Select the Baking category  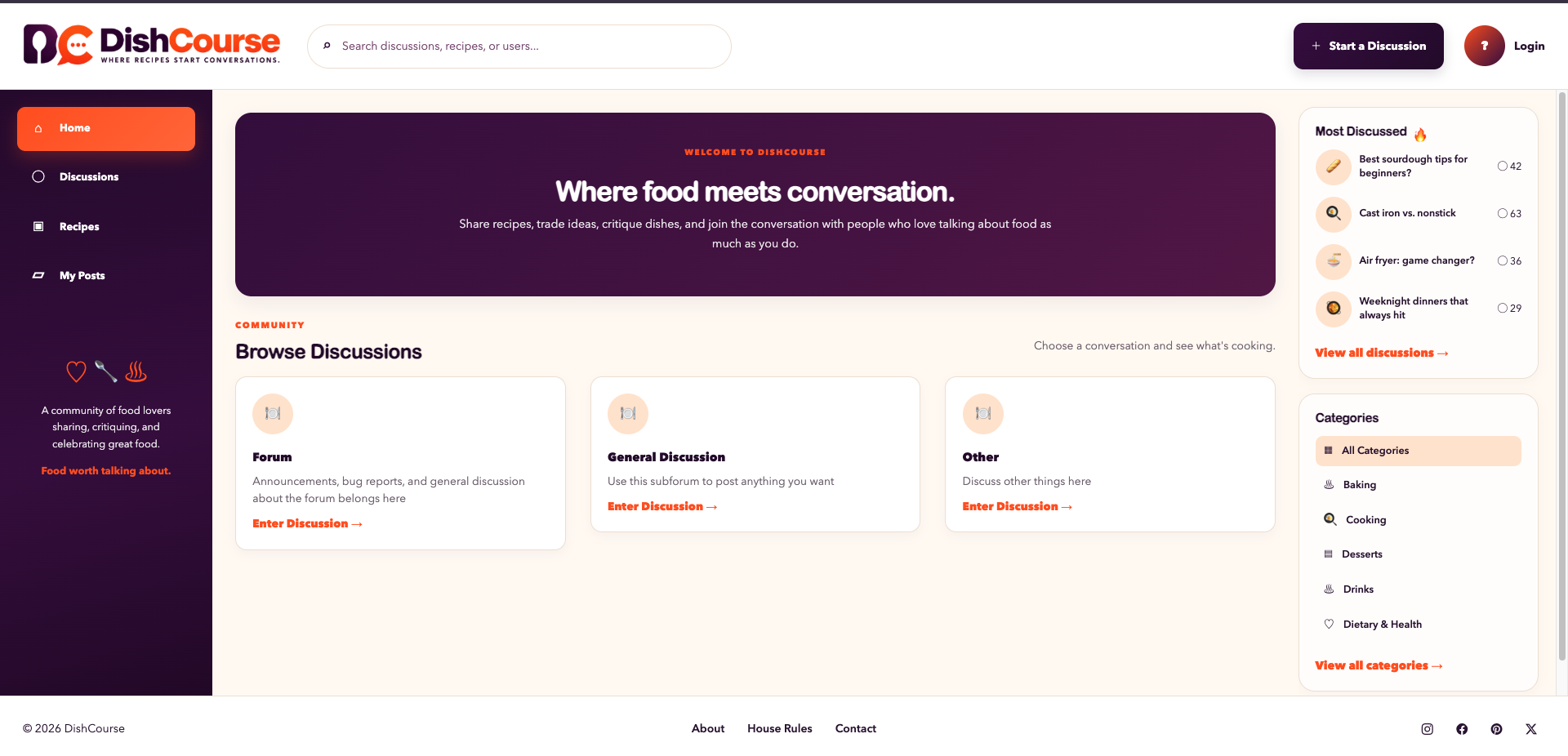pyautogui.click(x=1418, y=485)
